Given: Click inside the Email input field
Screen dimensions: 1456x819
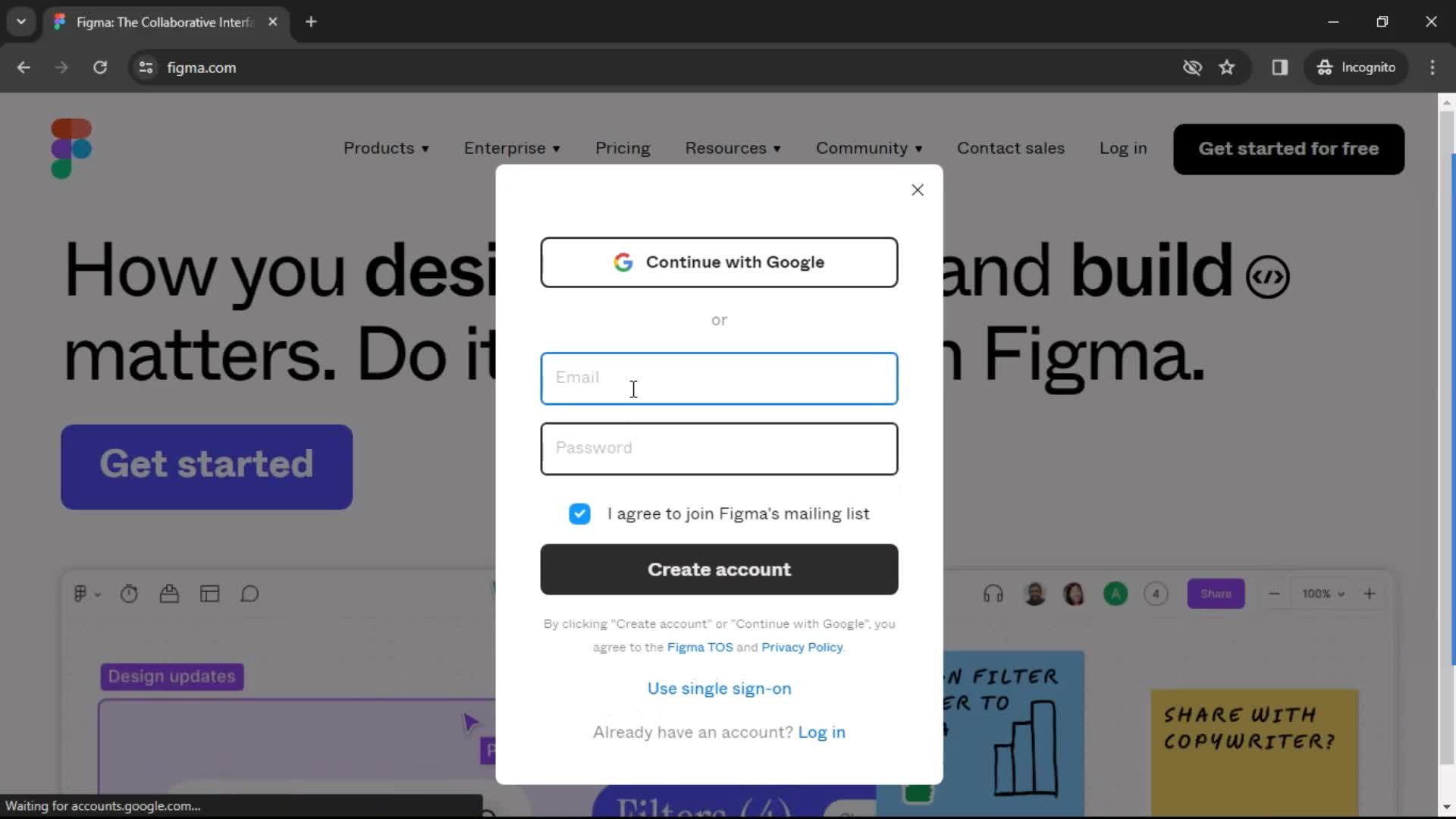Looking at the screenshot, I should coord(719,378).
